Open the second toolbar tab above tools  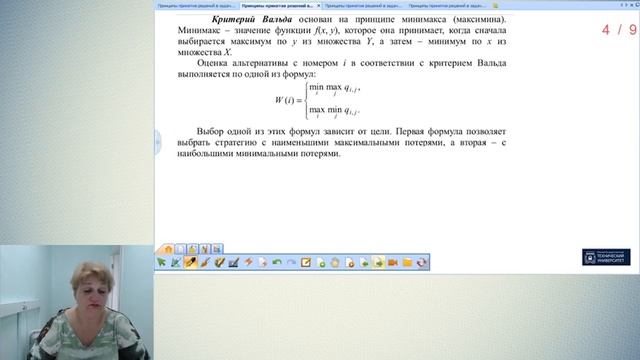180,249
